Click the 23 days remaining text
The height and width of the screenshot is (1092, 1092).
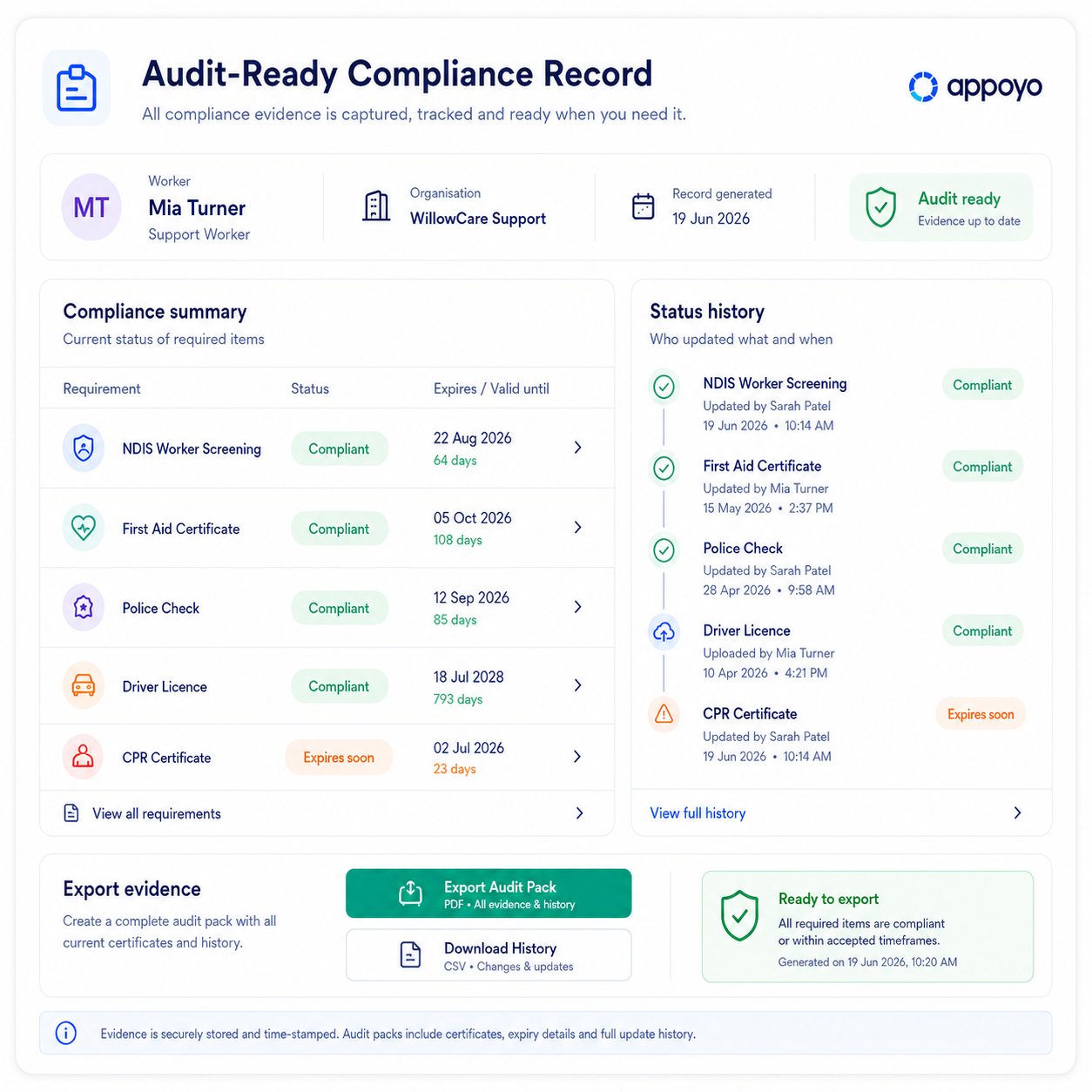(455, 769)
